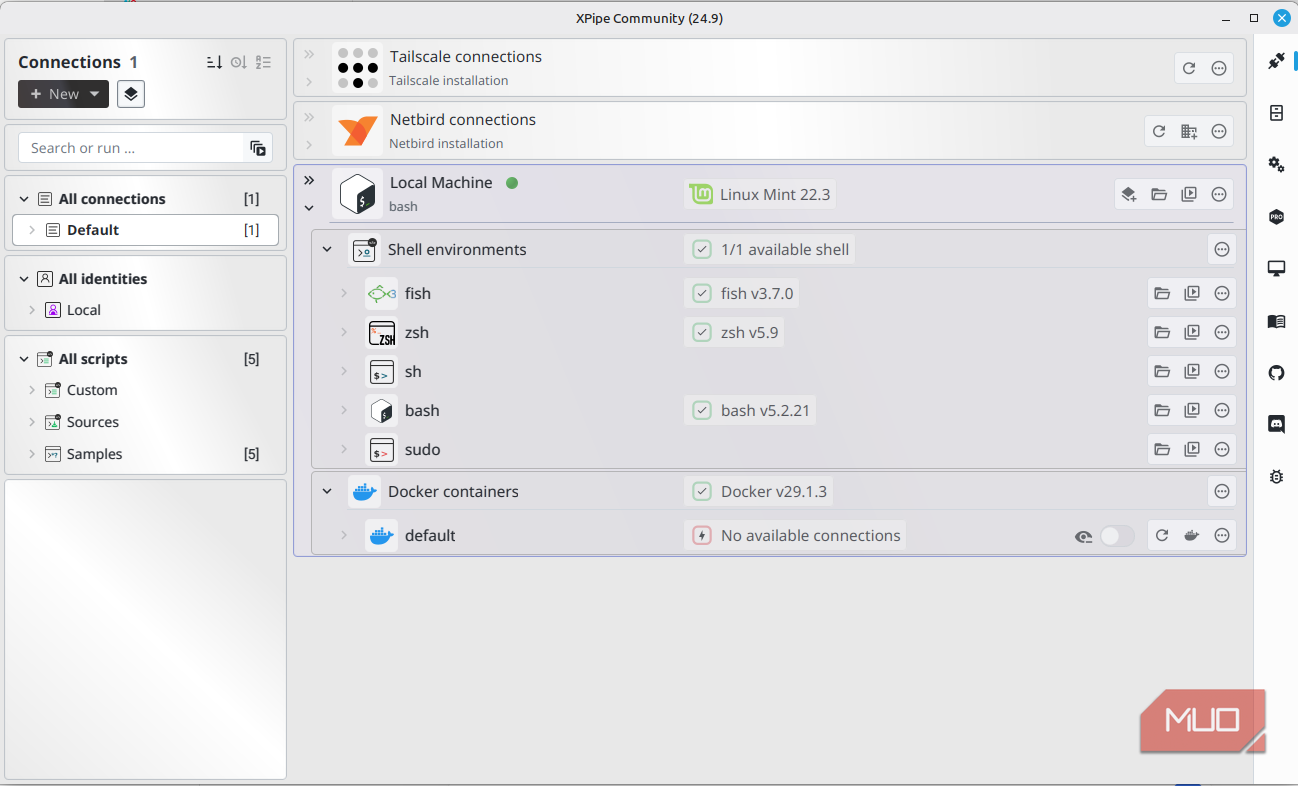Open the settings gears sidebar icon
Image resolution: width=1298 pixels, height=786 pixels.
click(1276, 164)
